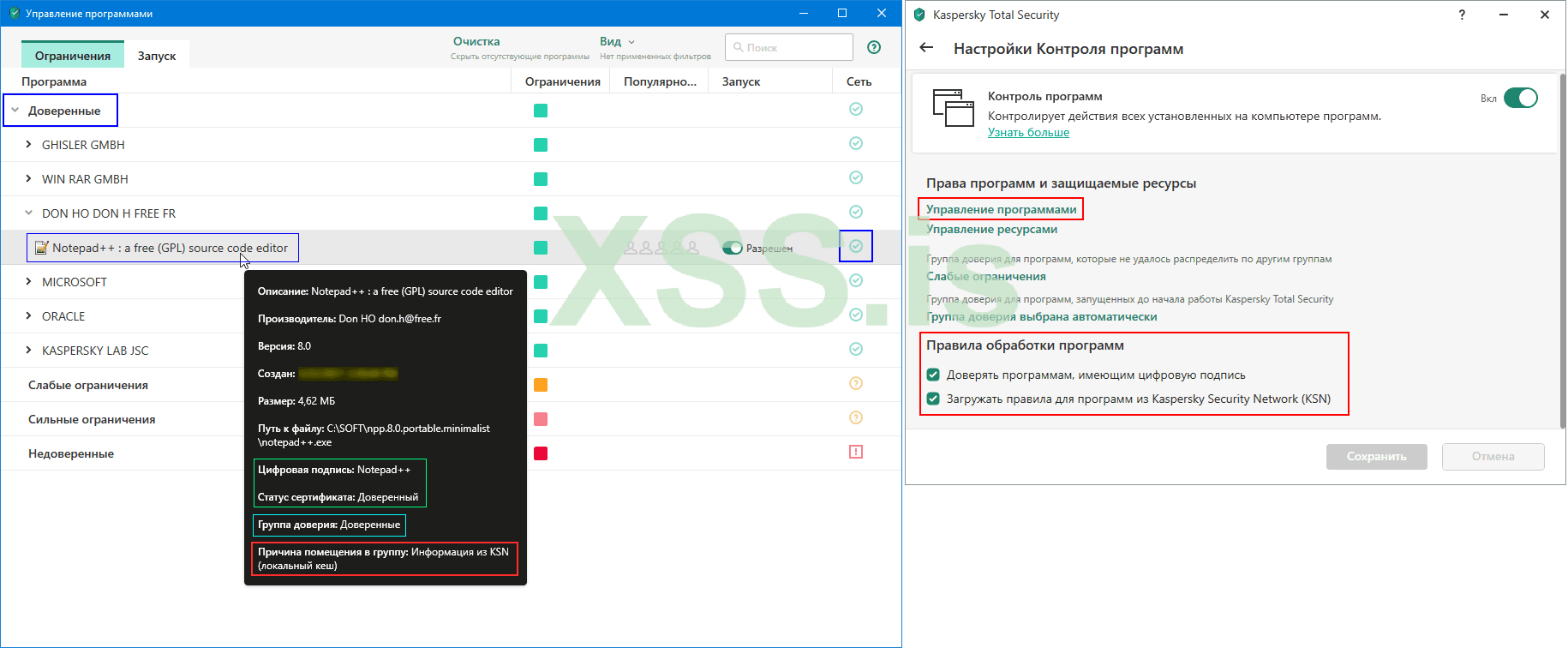Click network status icon in WIN RAR GMBH row

click(856, 177)
